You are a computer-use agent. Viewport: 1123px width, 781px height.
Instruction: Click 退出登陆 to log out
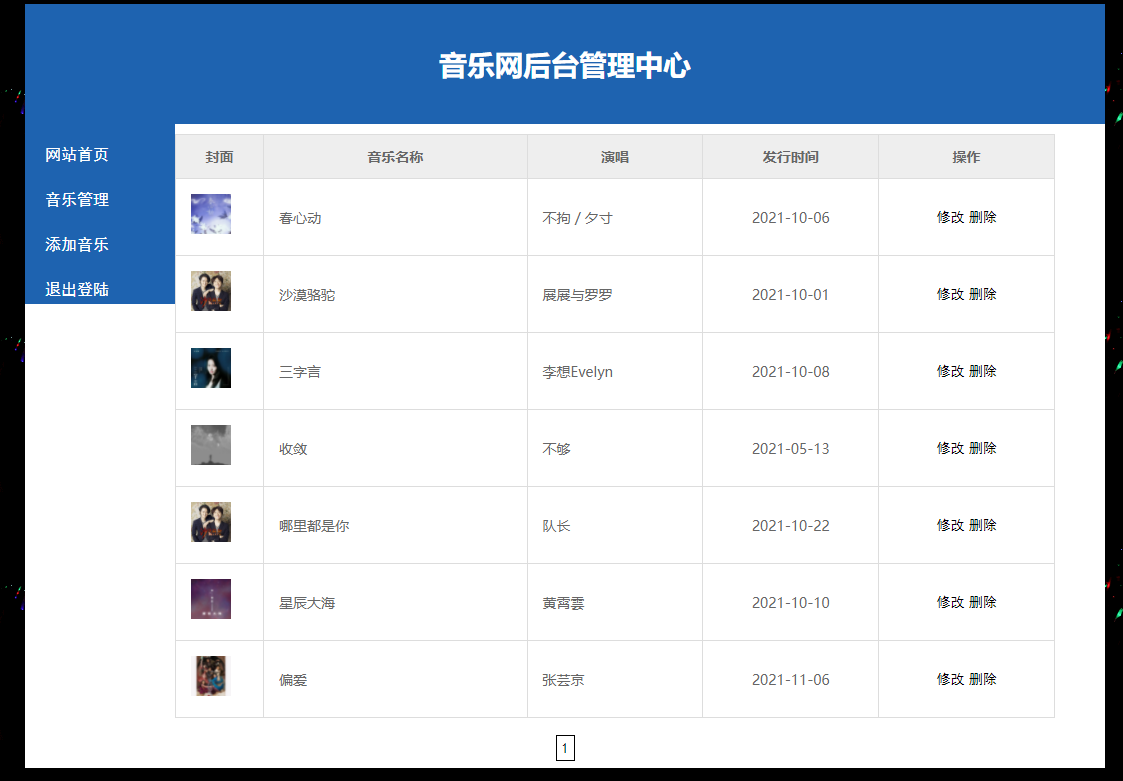(77, 289)
